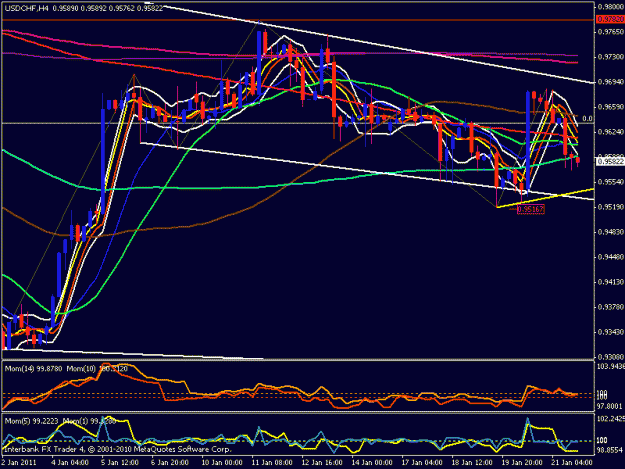
Task: Click the 0.96940 price axis label
Action: coord(611,82)
